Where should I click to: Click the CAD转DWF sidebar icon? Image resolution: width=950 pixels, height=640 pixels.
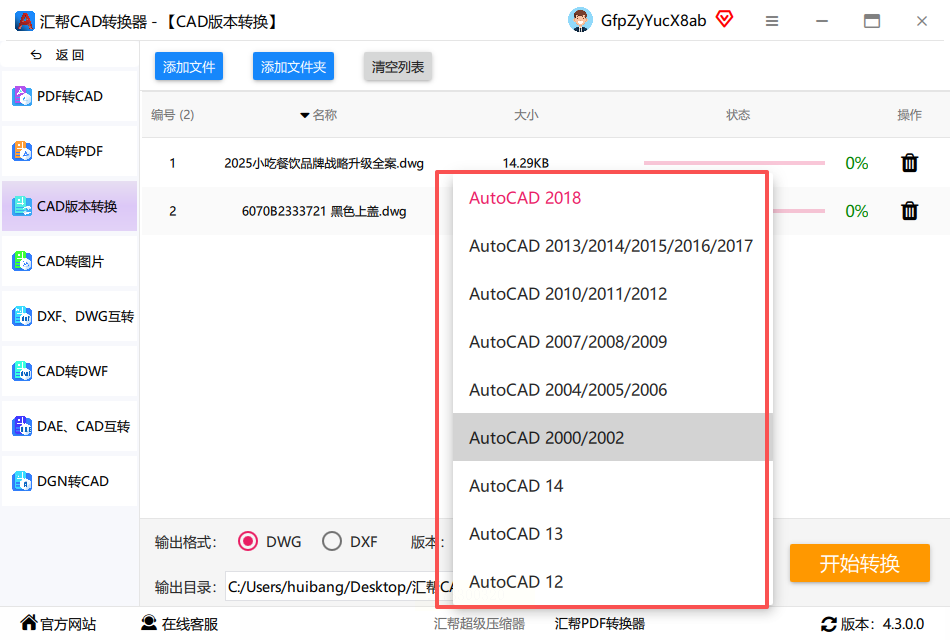tap(22, 371)
